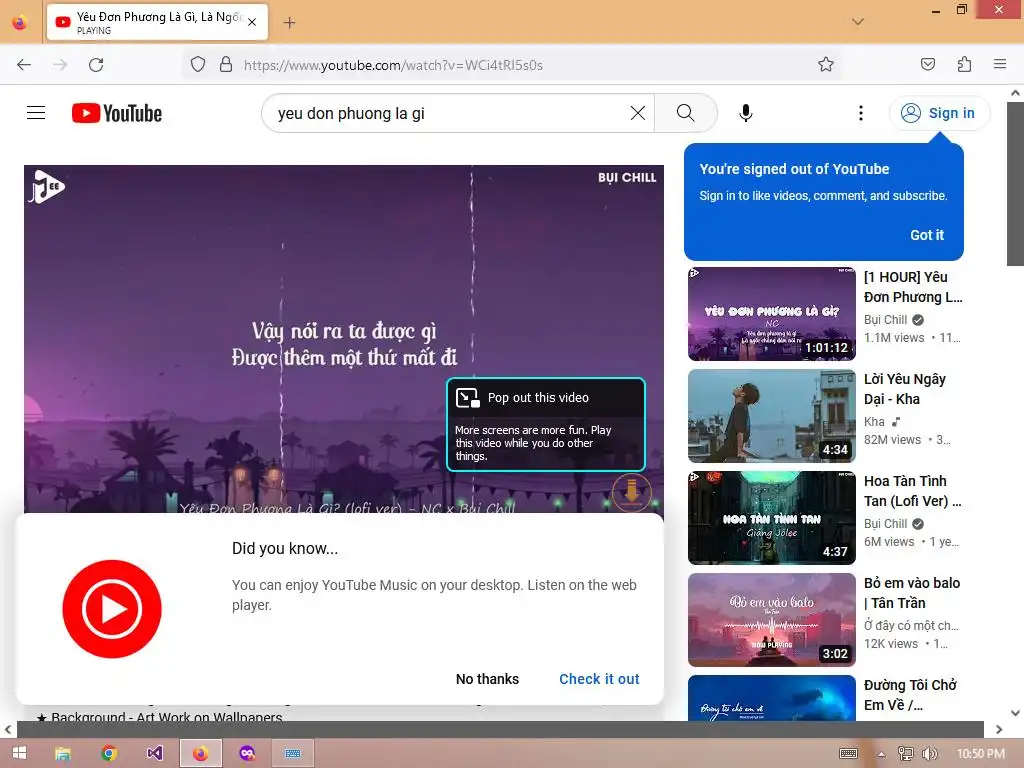Image resolution: width=1024 pixels, height=768 pixels.
Task: Open Firefox application menu
Action: tap(1000, 65)
